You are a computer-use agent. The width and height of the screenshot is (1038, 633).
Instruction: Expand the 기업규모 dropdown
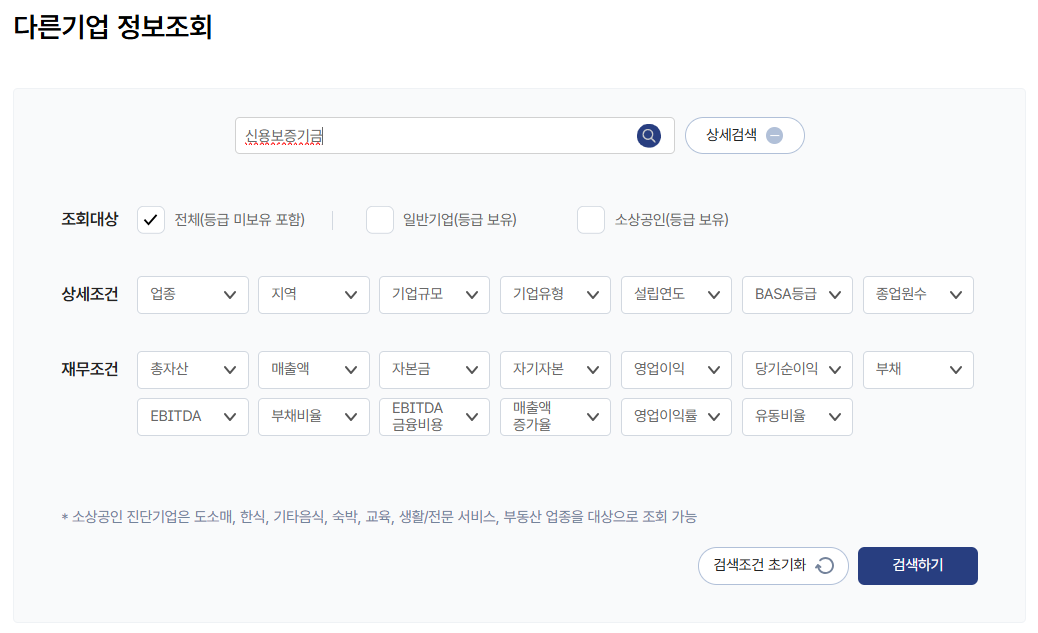click(x=434, y=294)
